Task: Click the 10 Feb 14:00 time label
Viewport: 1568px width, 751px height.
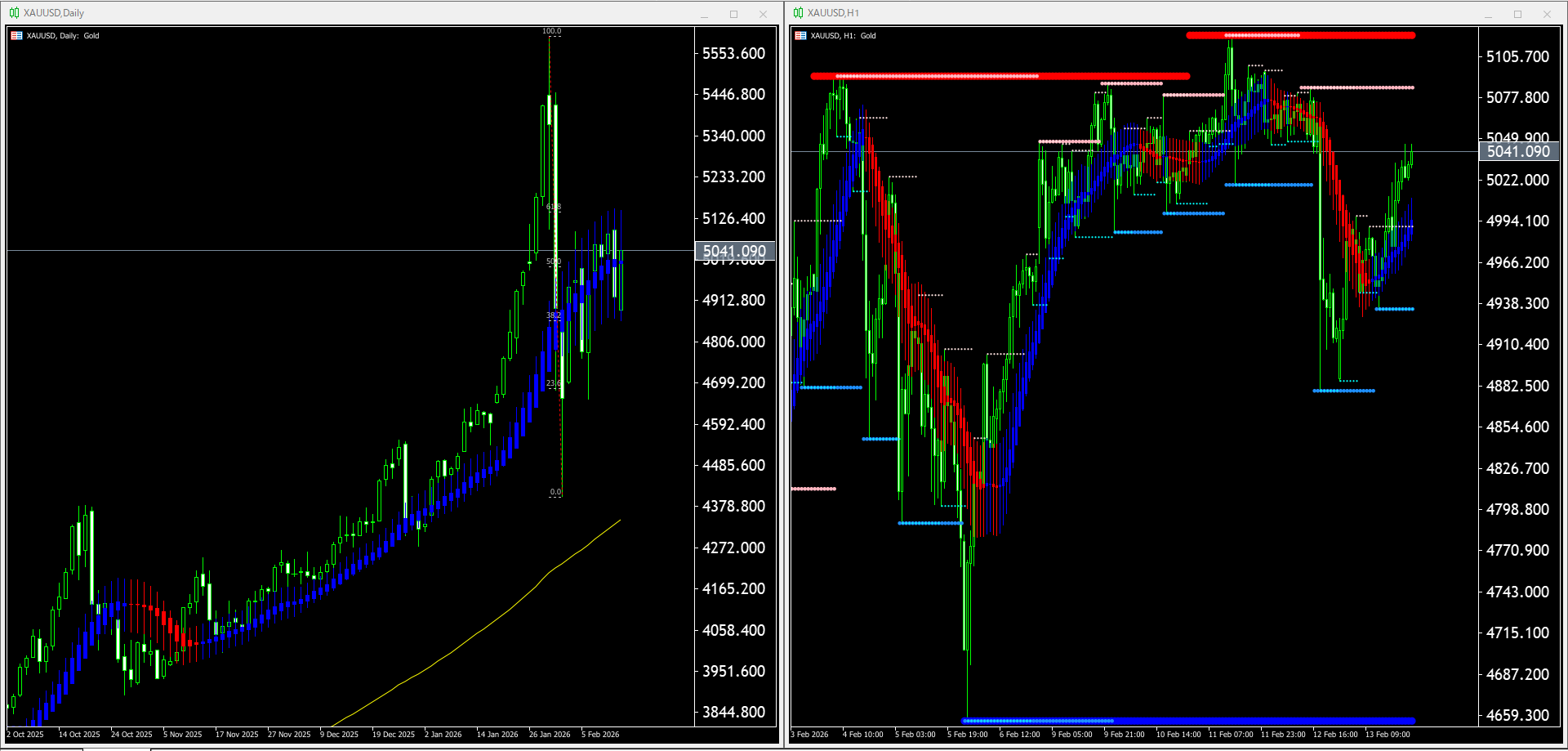Action: pyautogui.click(x=1178, y=735)
